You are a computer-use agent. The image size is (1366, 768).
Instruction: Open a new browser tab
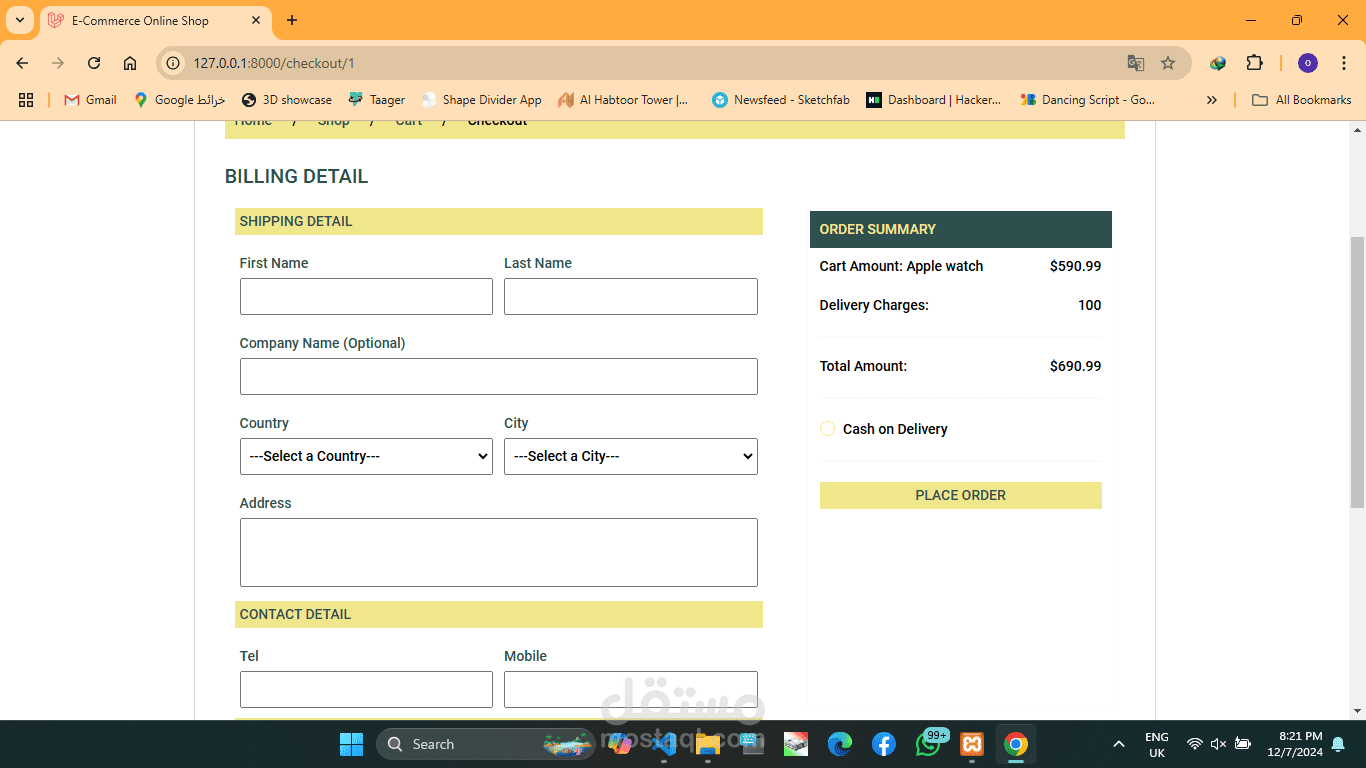point(292,20)
